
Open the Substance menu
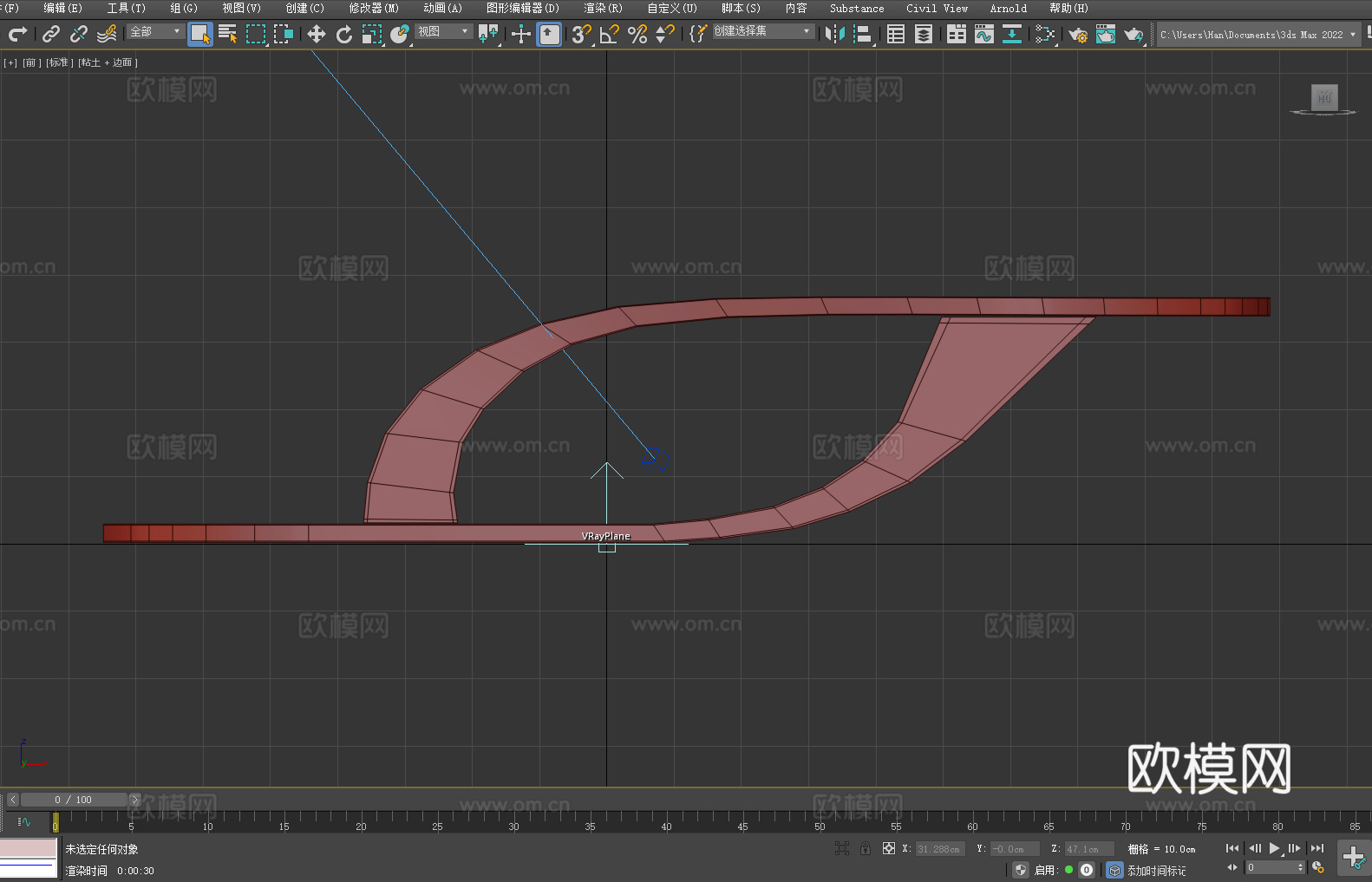click(x=857, y=8)
